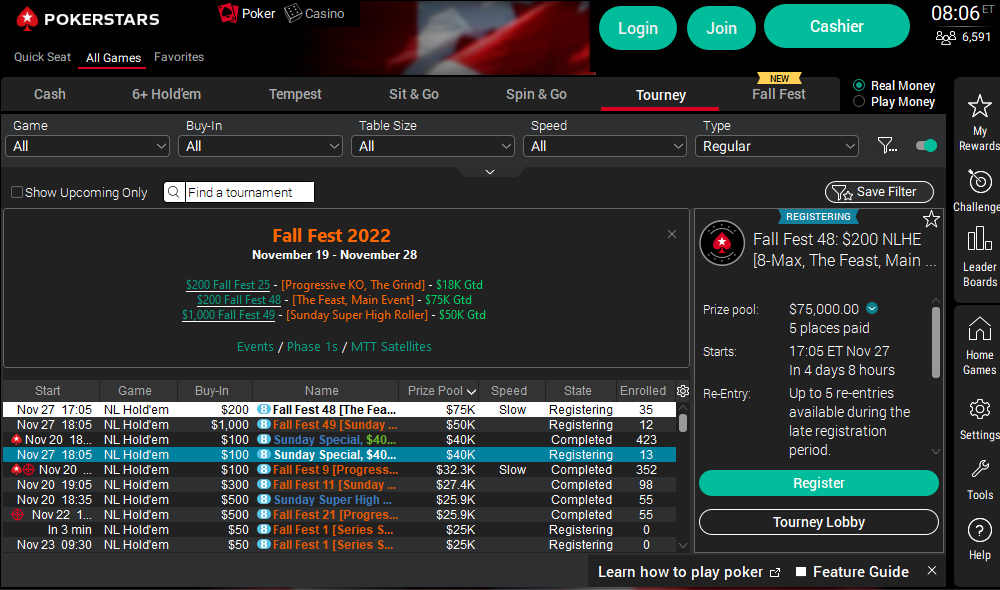Open the Challenges target icon

[979, 182]
